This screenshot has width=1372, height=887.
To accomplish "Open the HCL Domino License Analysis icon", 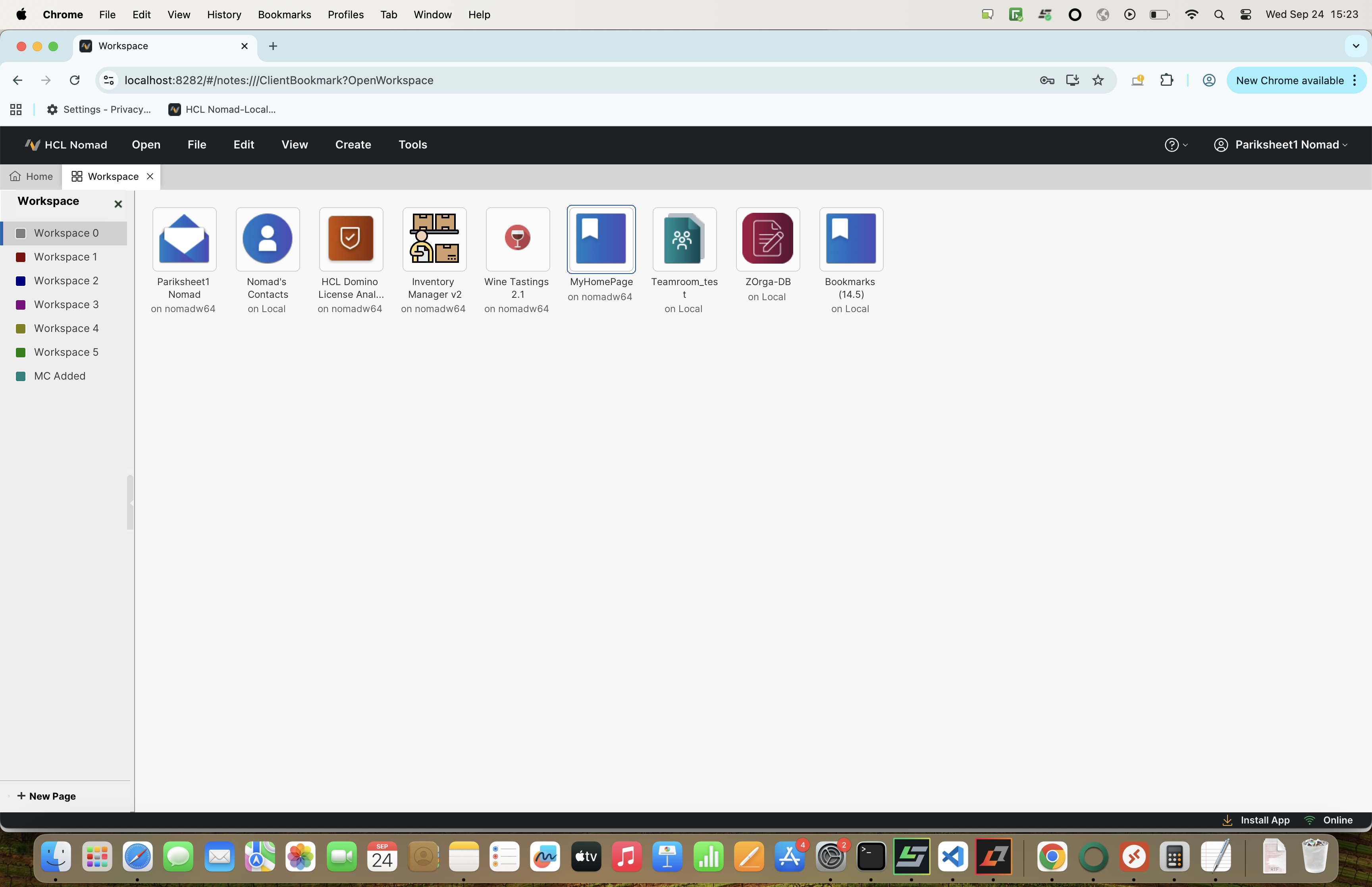I will coord(351,239).
